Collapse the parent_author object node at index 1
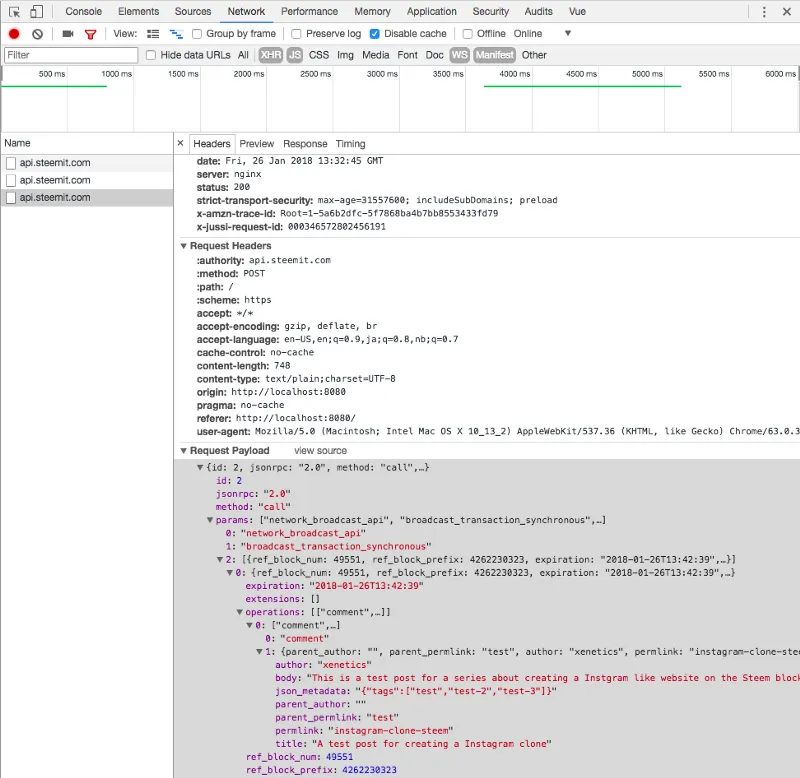800x778 pixels. point(259,652)
